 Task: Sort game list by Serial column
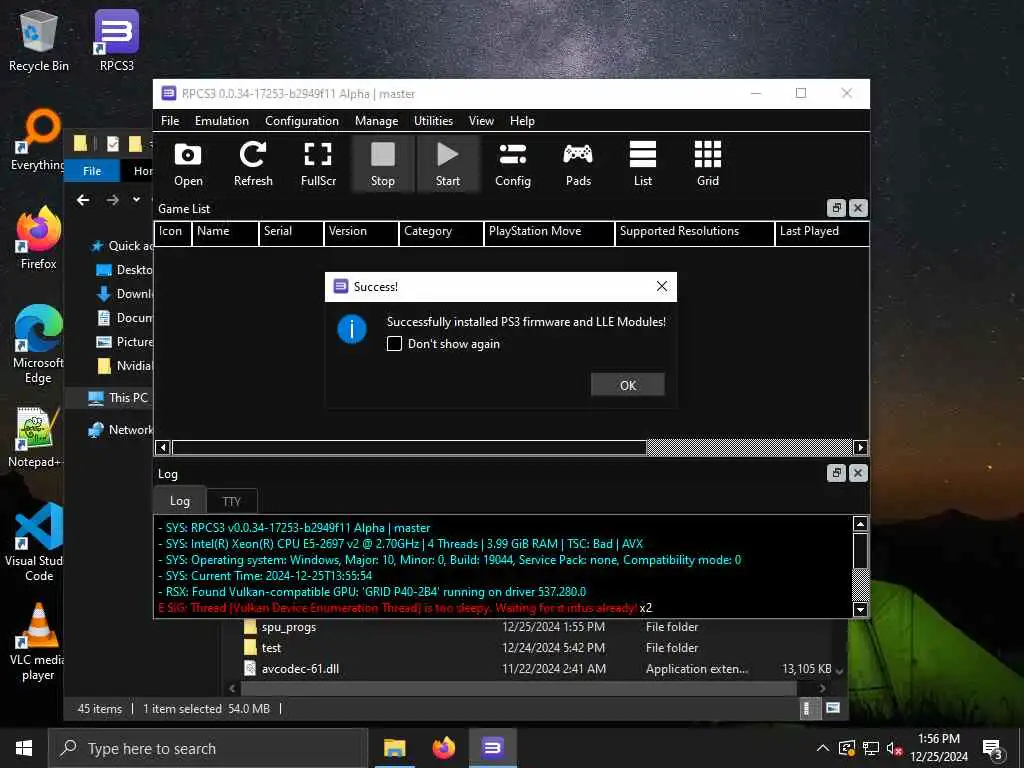(x=291, y=232)
